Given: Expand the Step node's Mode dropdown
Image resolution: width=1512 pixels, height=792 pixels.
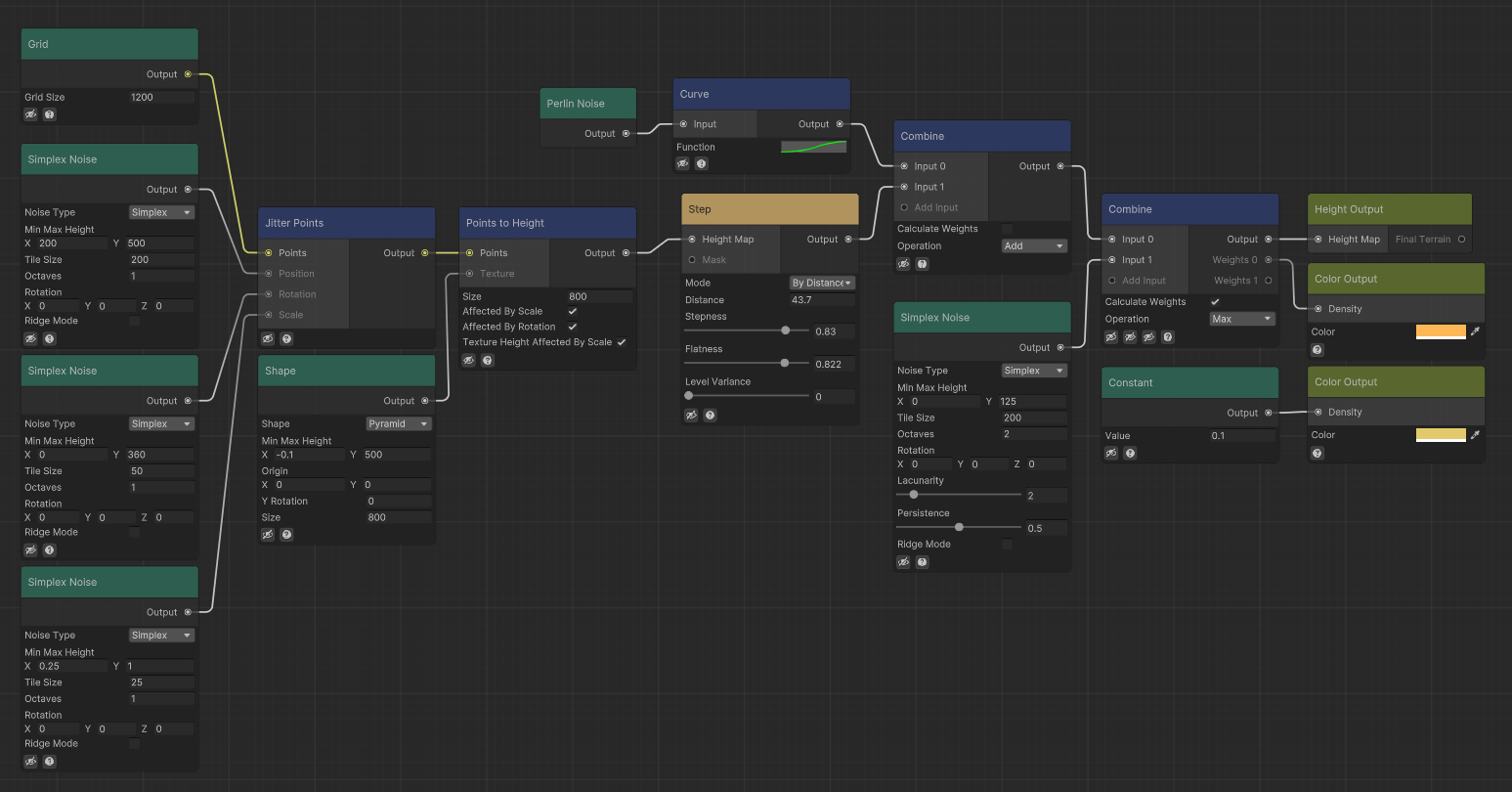Looking at the screenshot, I should coord(822,283).
